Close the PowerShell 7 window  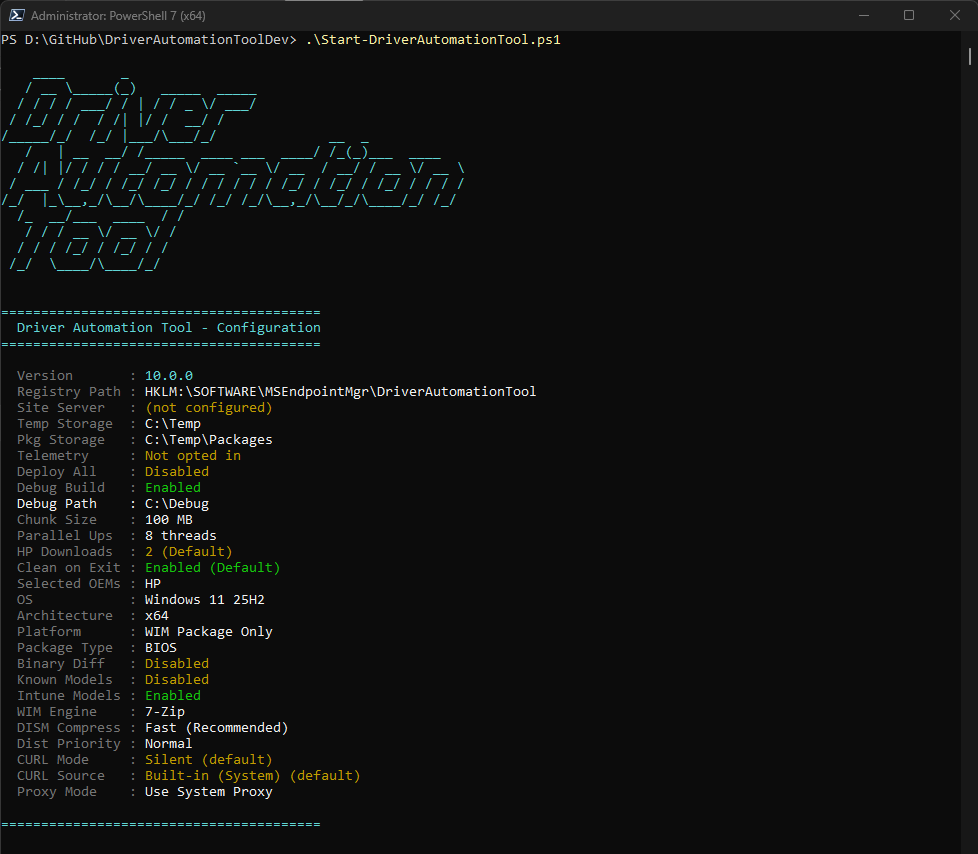pos(954,16)
